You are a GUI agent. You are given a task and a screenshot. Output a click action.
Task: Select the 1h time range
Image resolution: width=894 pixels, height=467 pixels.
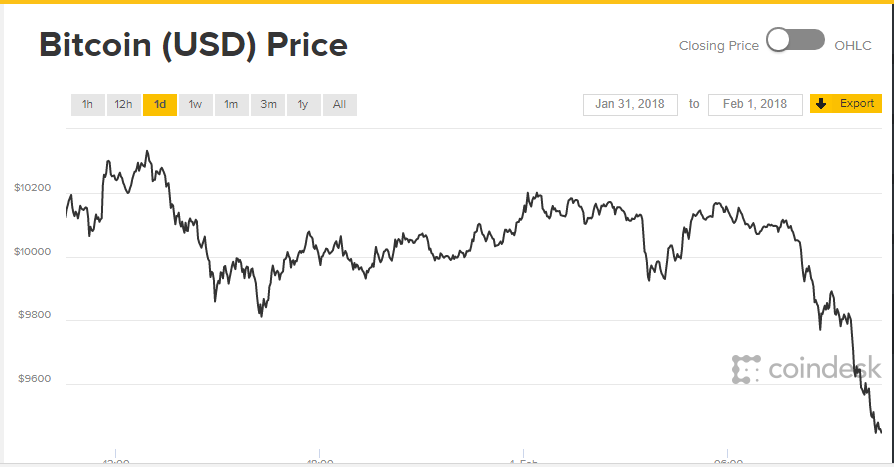pos(87,104)
